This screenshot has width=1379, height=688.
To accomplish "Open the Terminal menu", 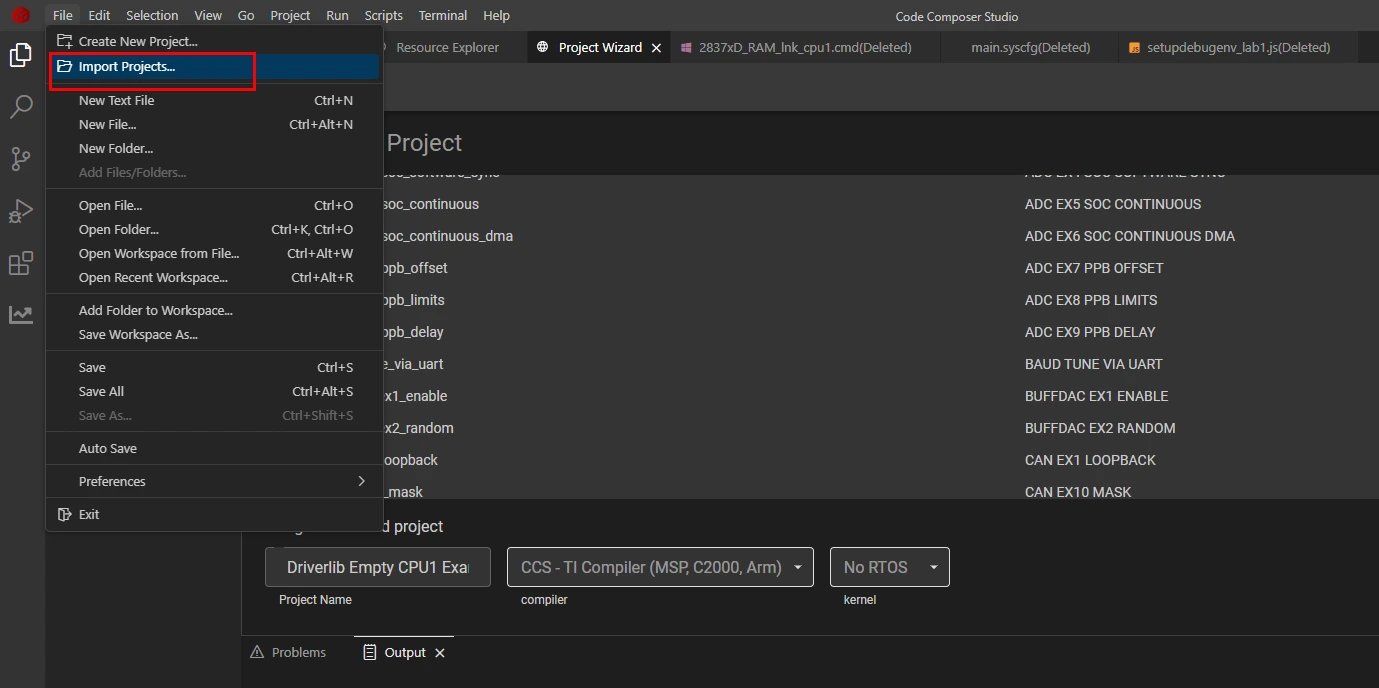I will point(443,15).
